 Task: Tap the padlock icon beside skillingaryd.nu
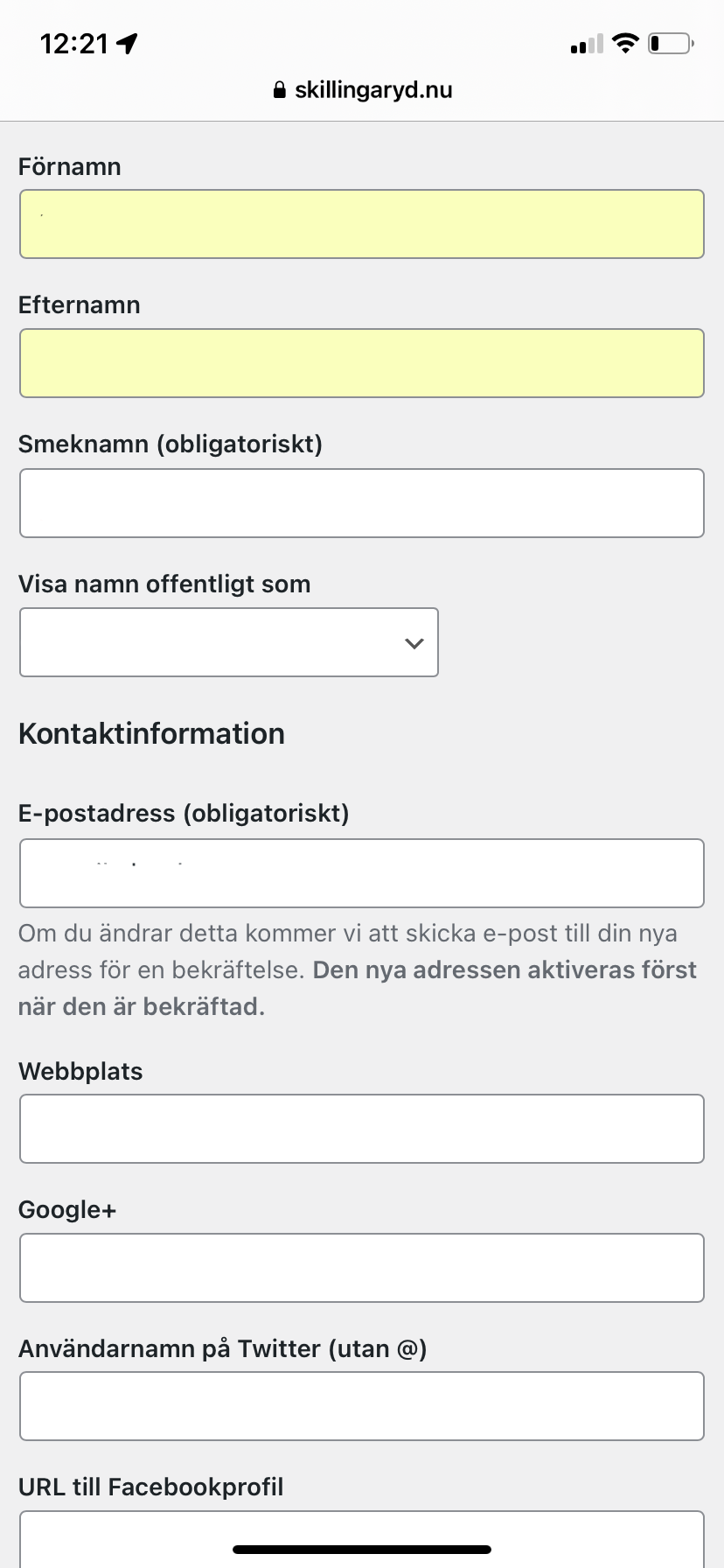pos(280,90)
